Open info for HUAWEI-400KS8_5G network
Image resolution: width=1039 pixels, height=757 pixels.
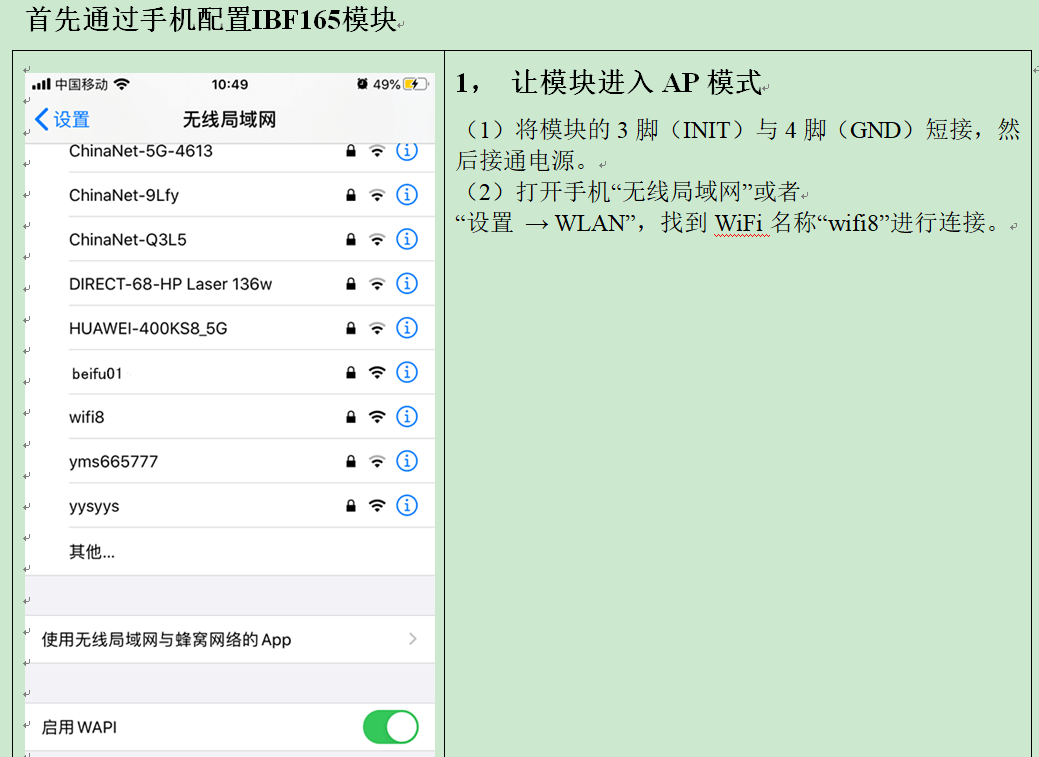click(407, 328)
